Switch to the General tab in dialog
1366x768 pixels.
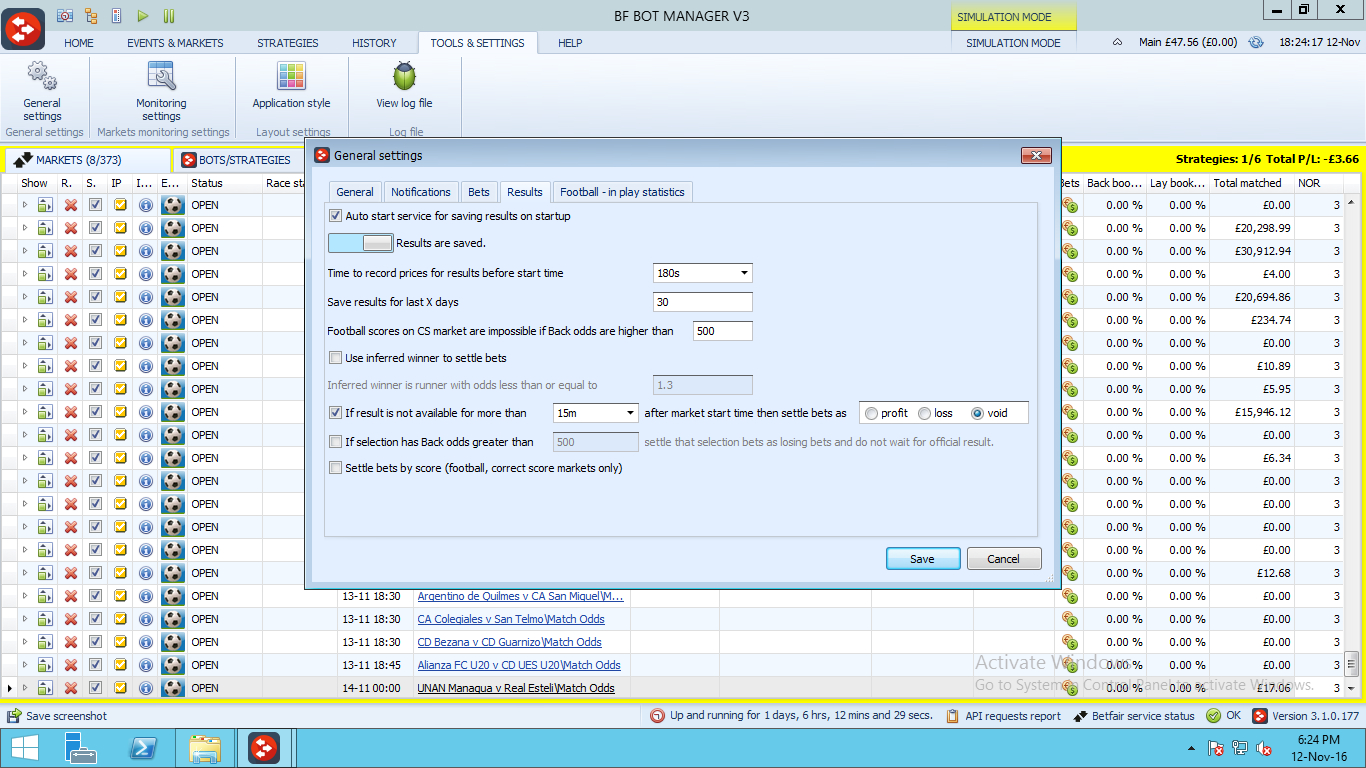[x=355, y=192]
